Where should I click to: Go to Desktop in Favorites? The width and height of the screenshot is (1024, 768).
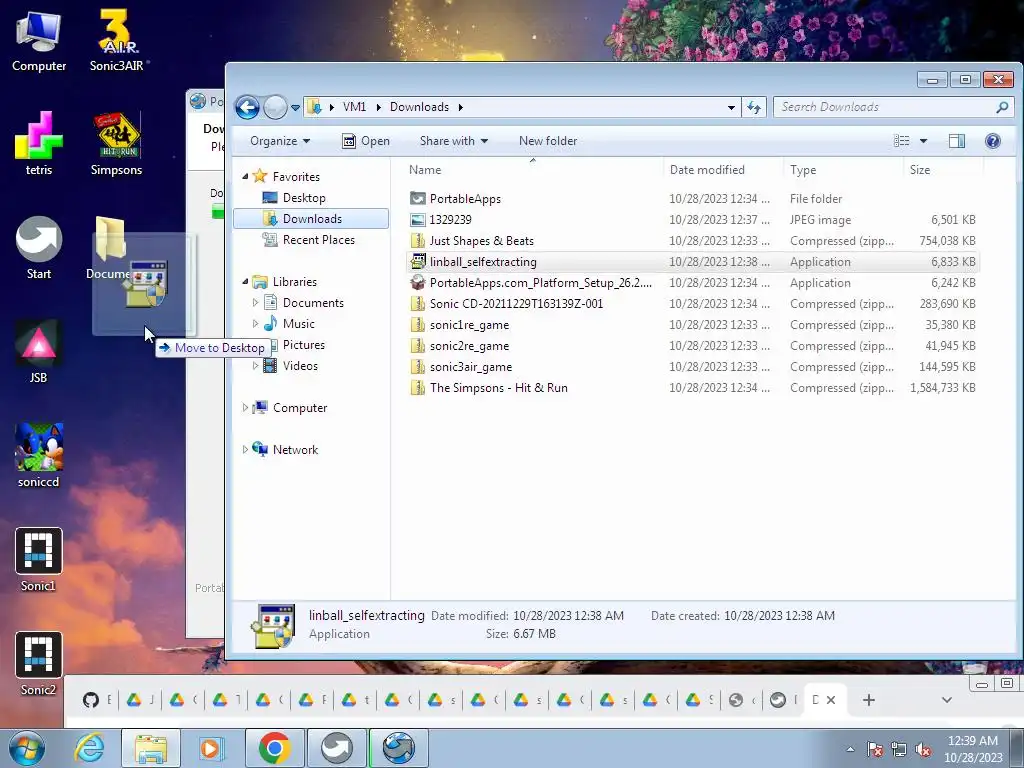pyautogui.click(x=304, y=198)
